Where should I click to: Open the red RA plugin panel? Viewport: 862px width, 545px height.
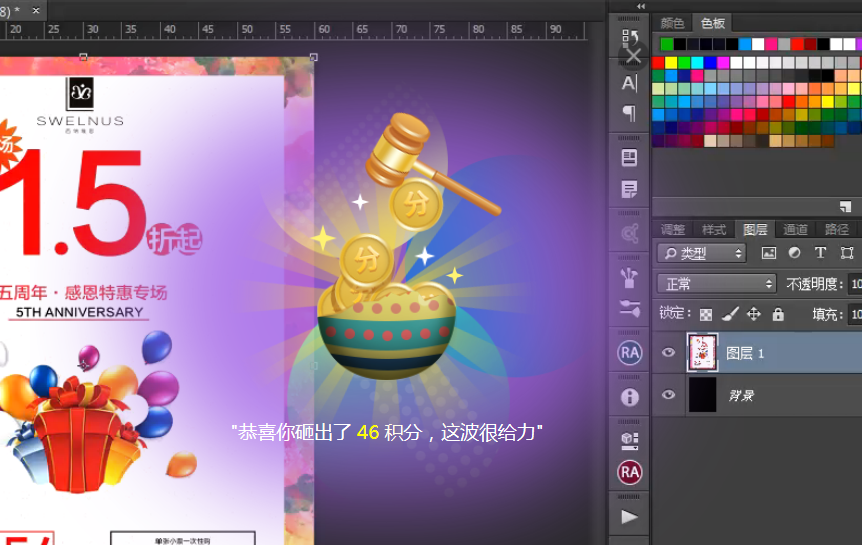point(630,472)
